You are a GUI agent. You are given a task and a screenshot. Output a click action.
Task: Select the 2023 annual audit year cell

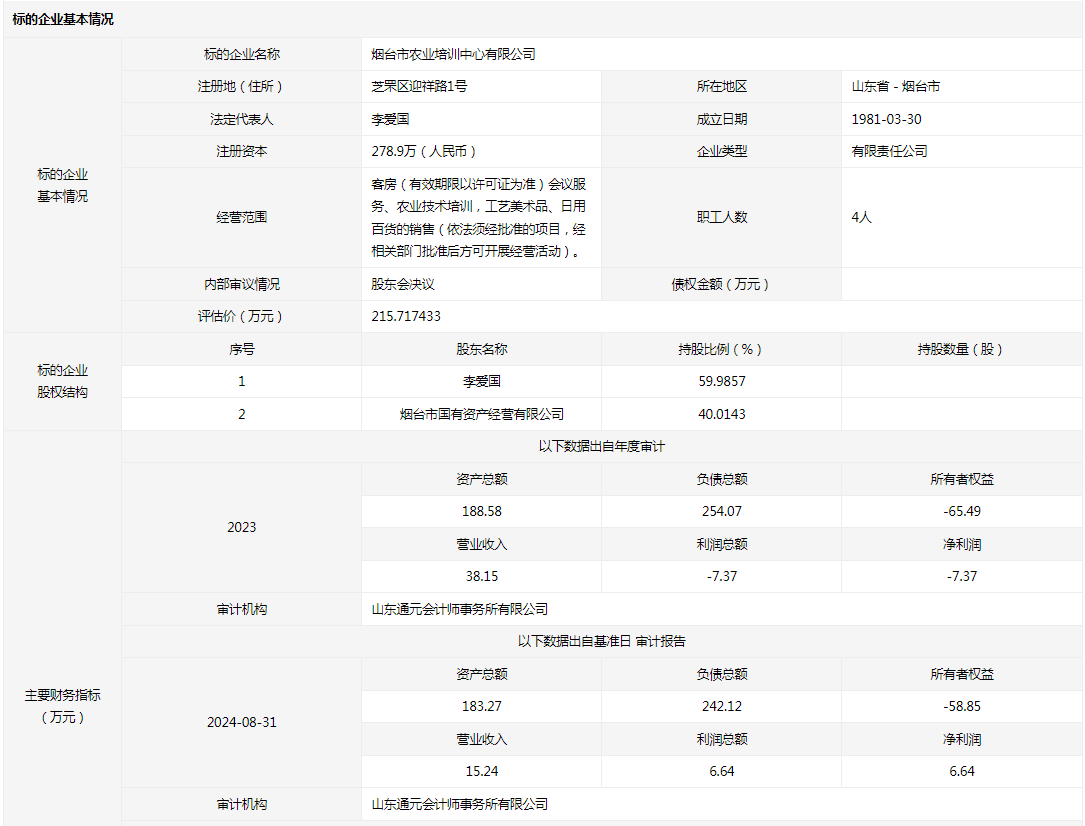point(241,527)
